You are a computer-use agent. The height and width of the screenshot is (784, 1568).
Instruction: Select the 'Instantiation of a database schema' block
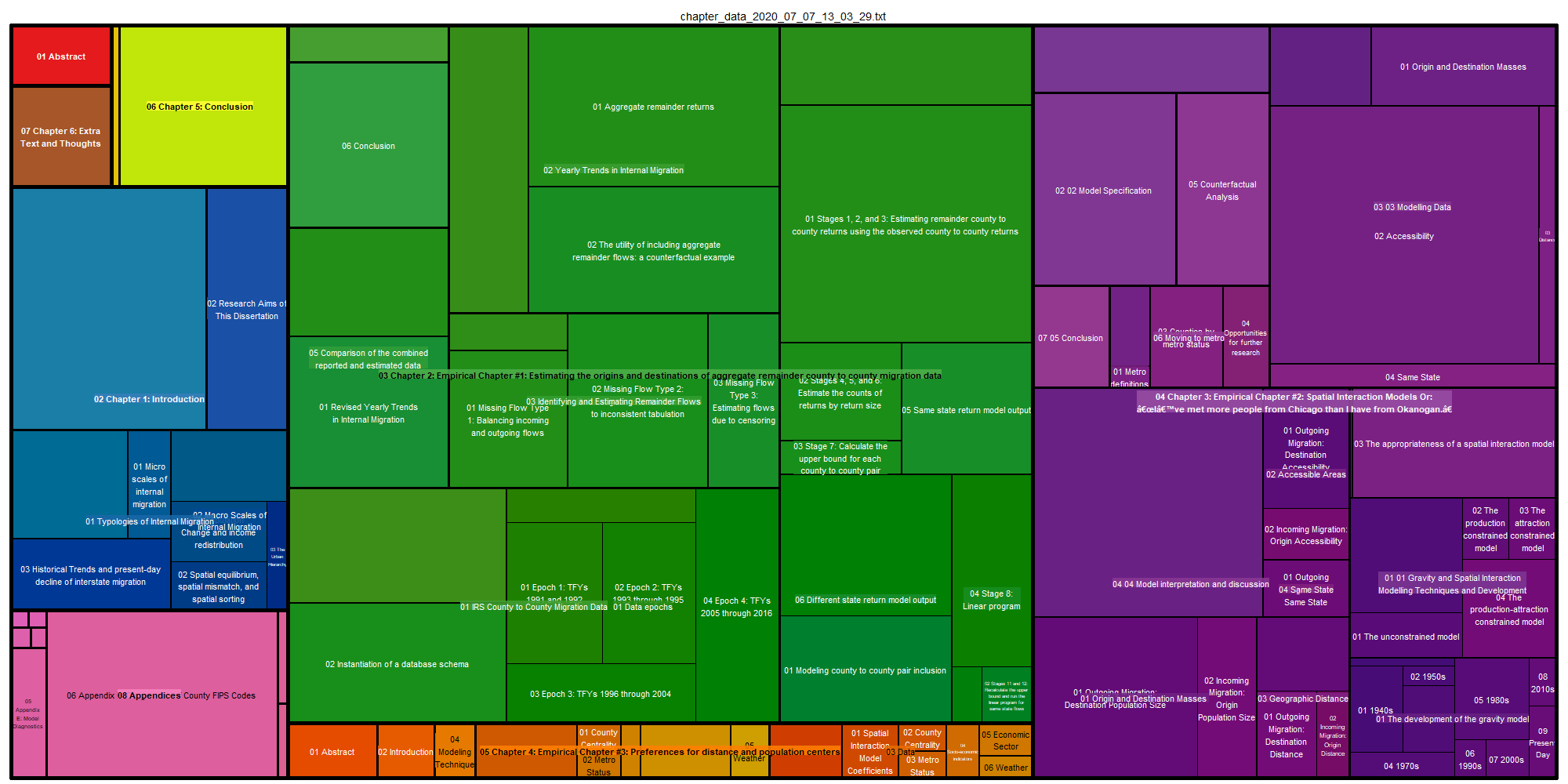click(x=397, y=664)
